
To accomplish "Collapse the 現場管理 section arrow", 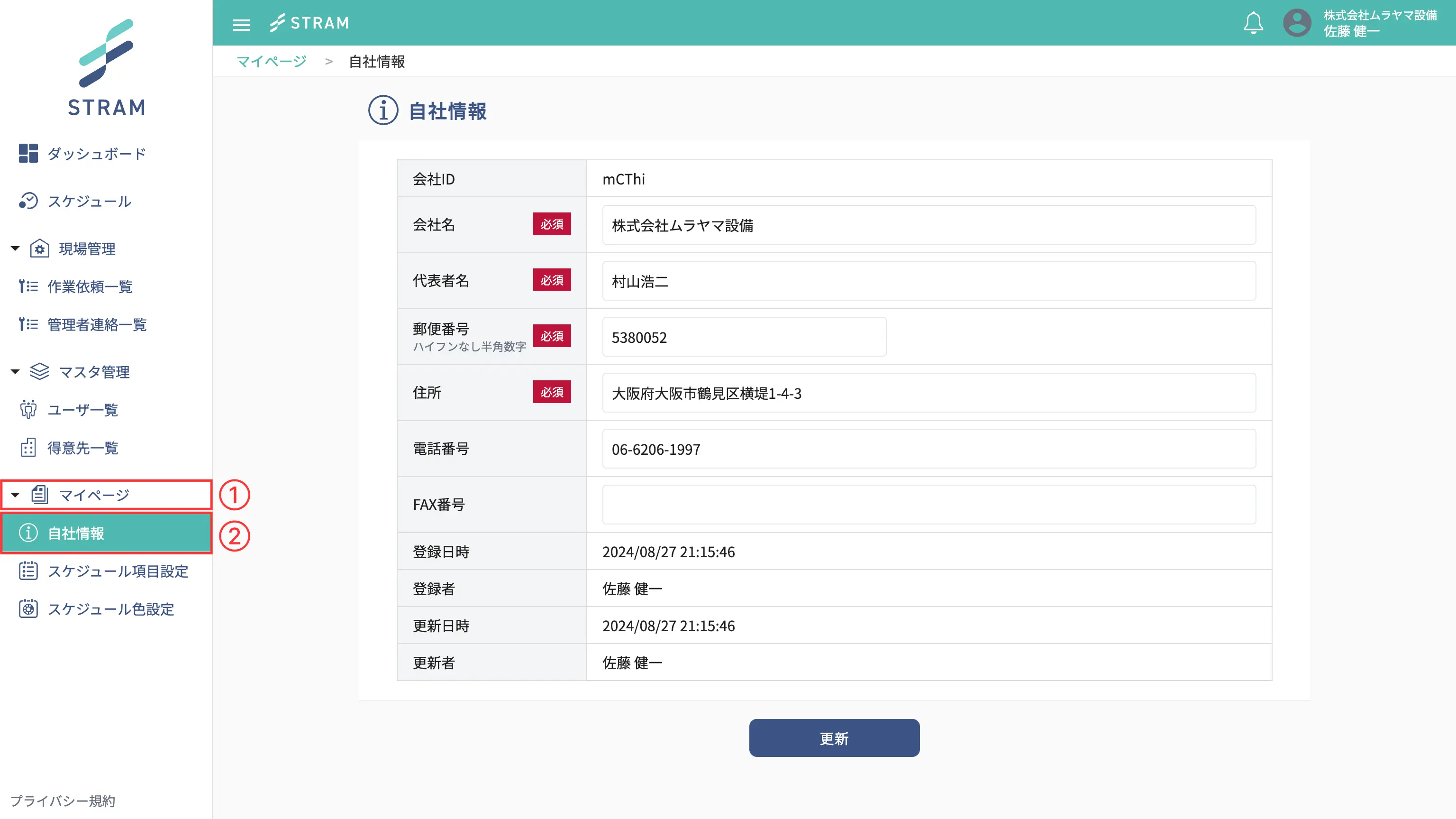I will (15, 248).
